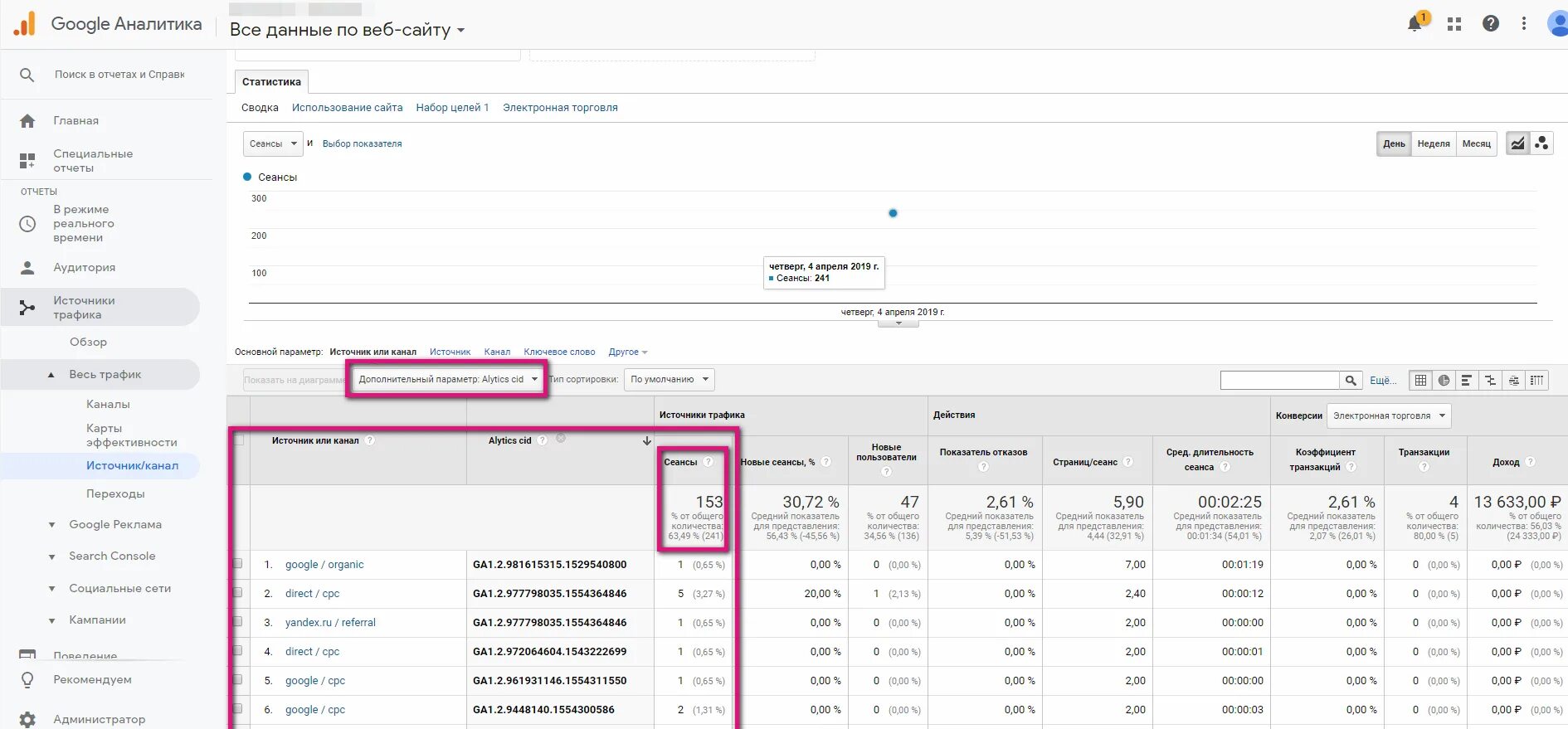Toggle the select-all rows checkbox

pos(239,440)
